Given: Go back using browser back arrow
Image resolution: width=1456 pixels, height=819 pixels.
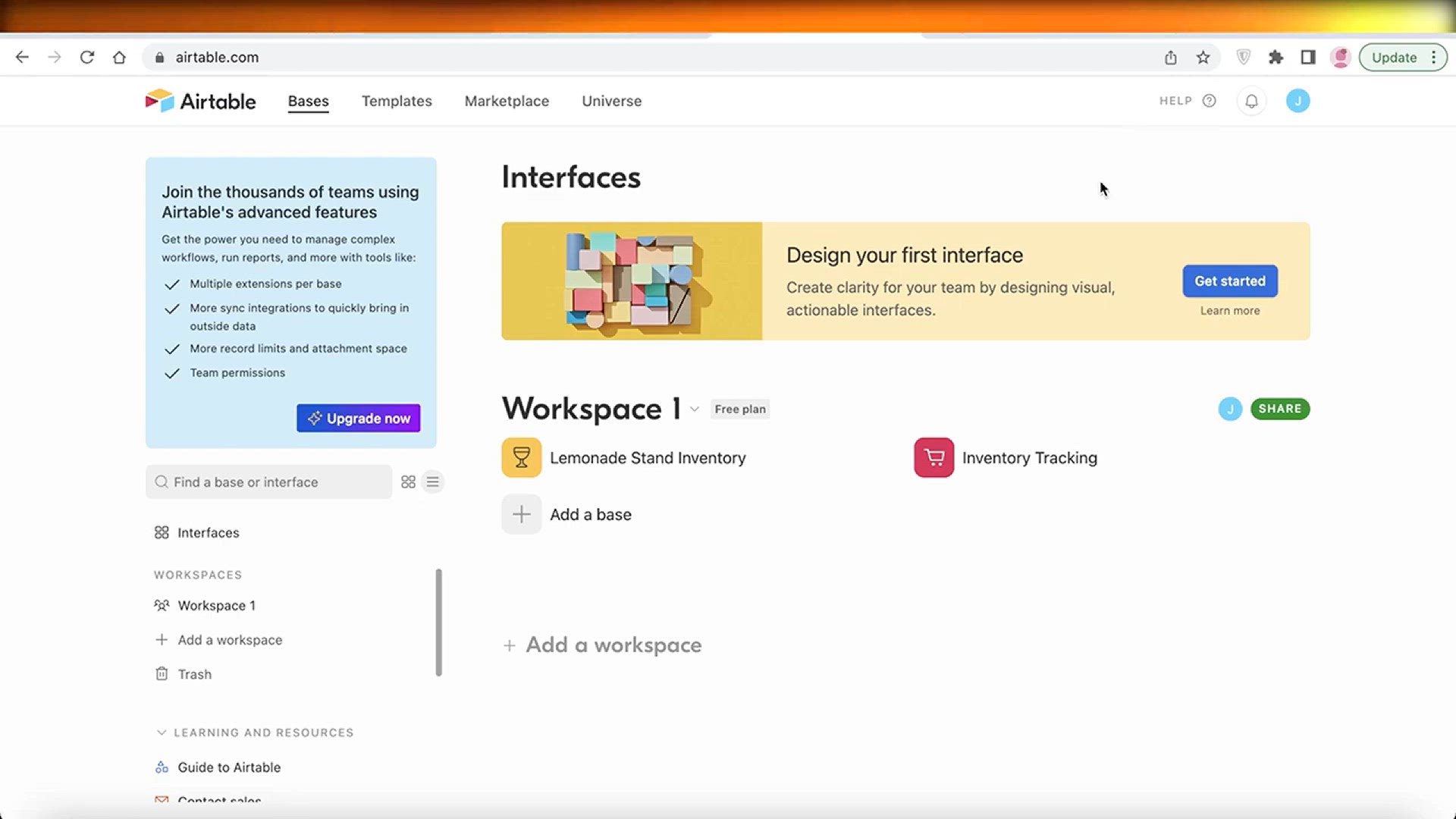Looking at the screenshot, I should (x=22, y=57).
